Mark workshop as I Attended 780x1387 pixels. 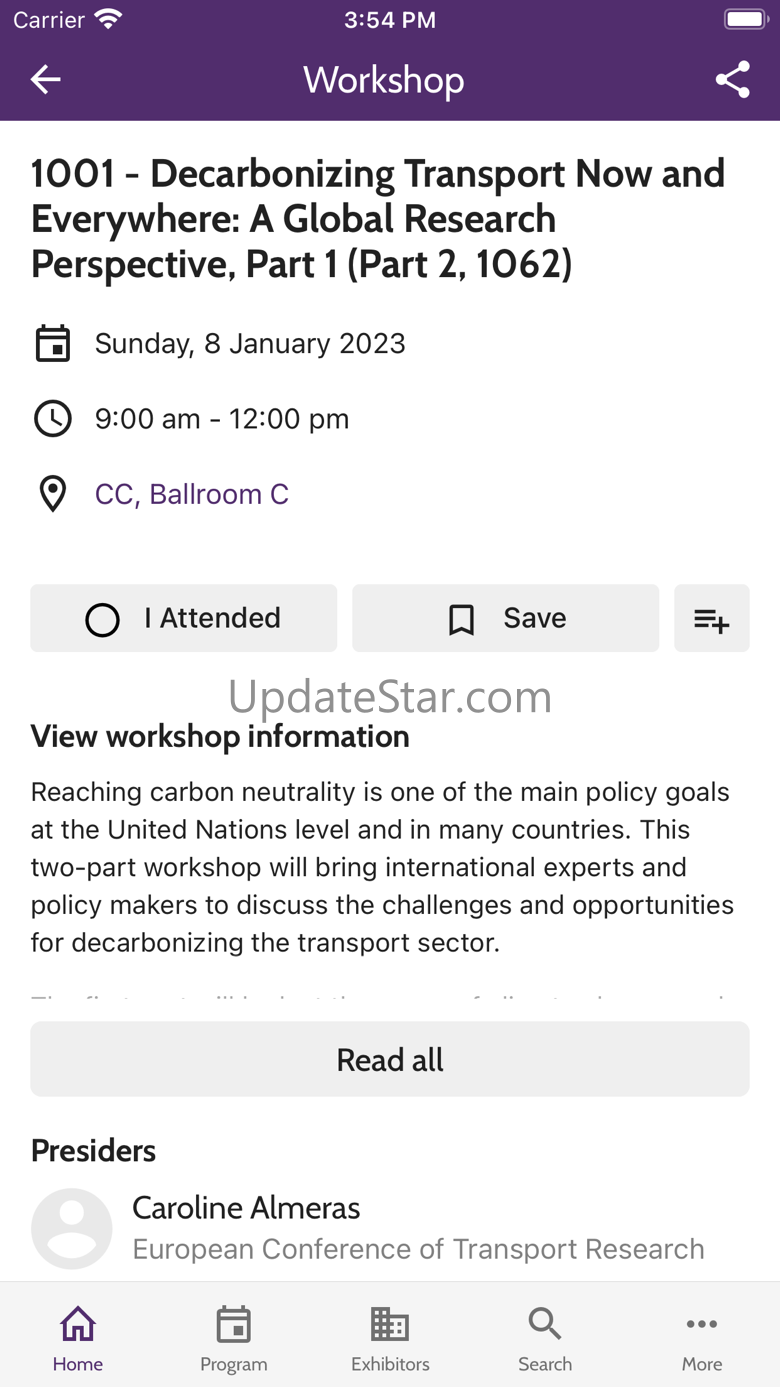click(x=184, y=618)
